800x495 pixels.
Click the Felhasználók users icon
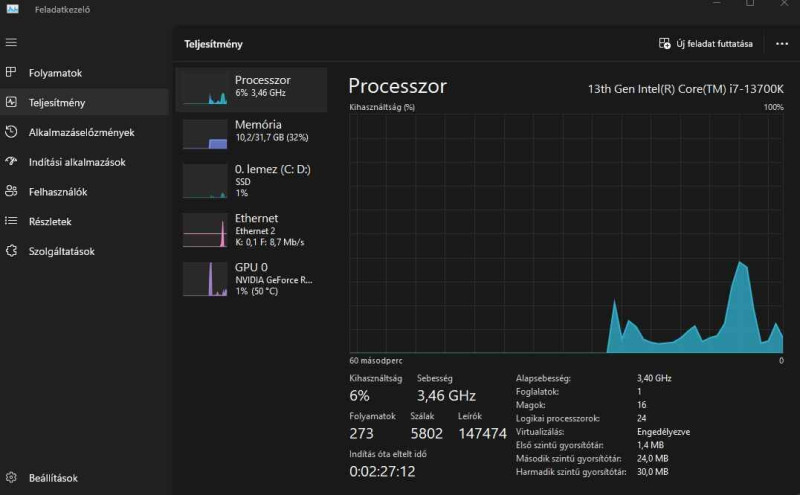coord(11,191)
